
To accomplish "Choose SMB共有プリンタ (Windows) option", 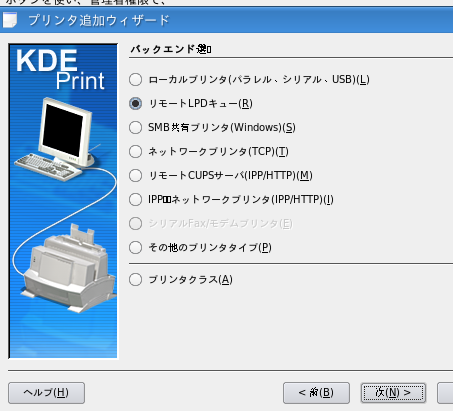I will pos(135,128).
